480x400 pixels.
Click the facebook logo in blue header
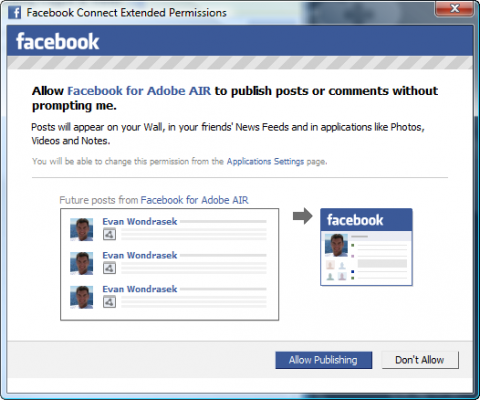point(58,42)
